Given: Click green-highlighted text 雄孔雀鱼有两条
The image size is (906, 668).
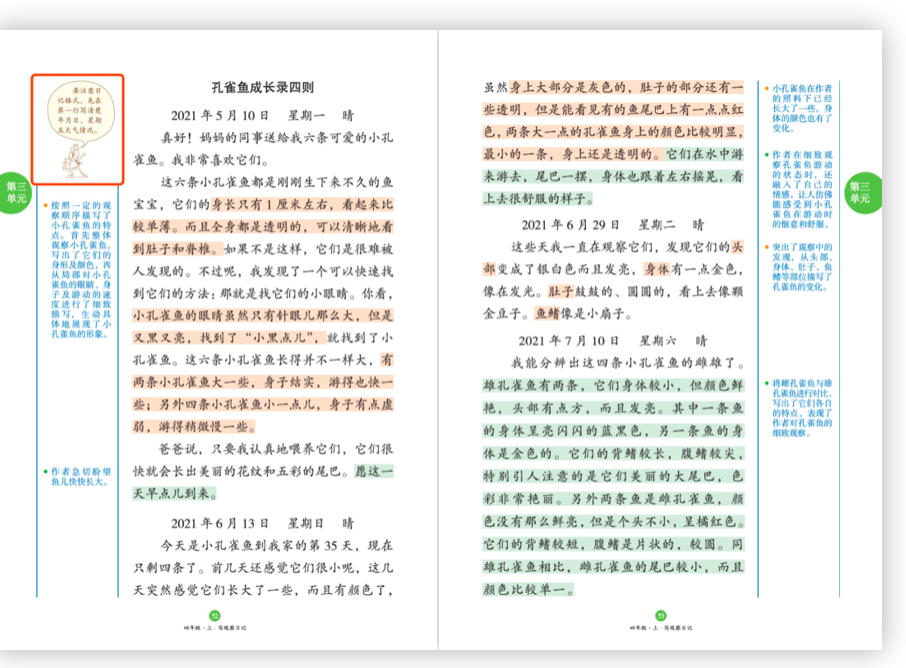Looking at the screenshot, I should (x=532, y=385).
